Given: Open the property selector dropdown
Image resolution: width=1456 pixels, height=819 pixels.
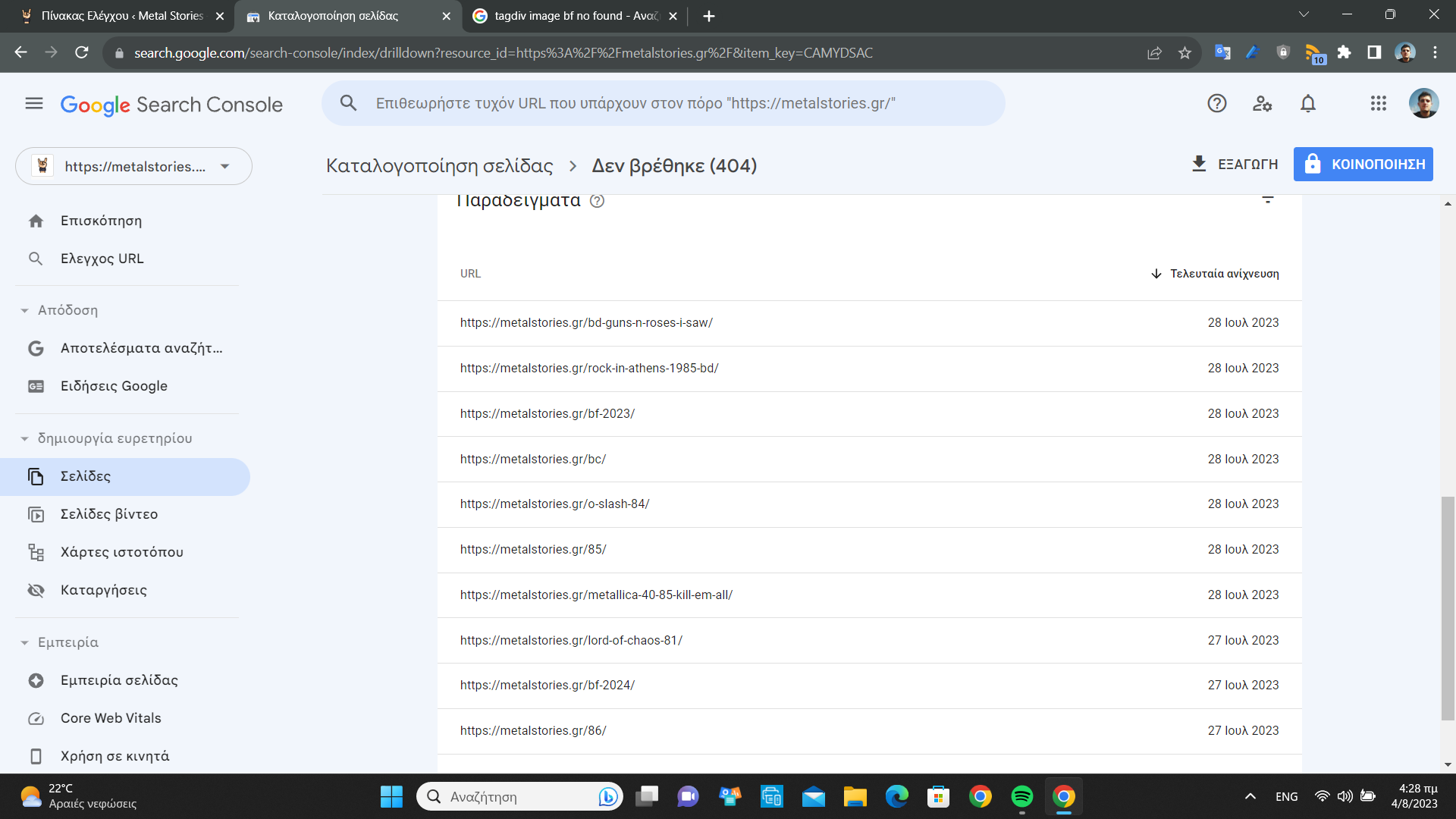Looking at the screenshot, I should [x=133, y=166].
